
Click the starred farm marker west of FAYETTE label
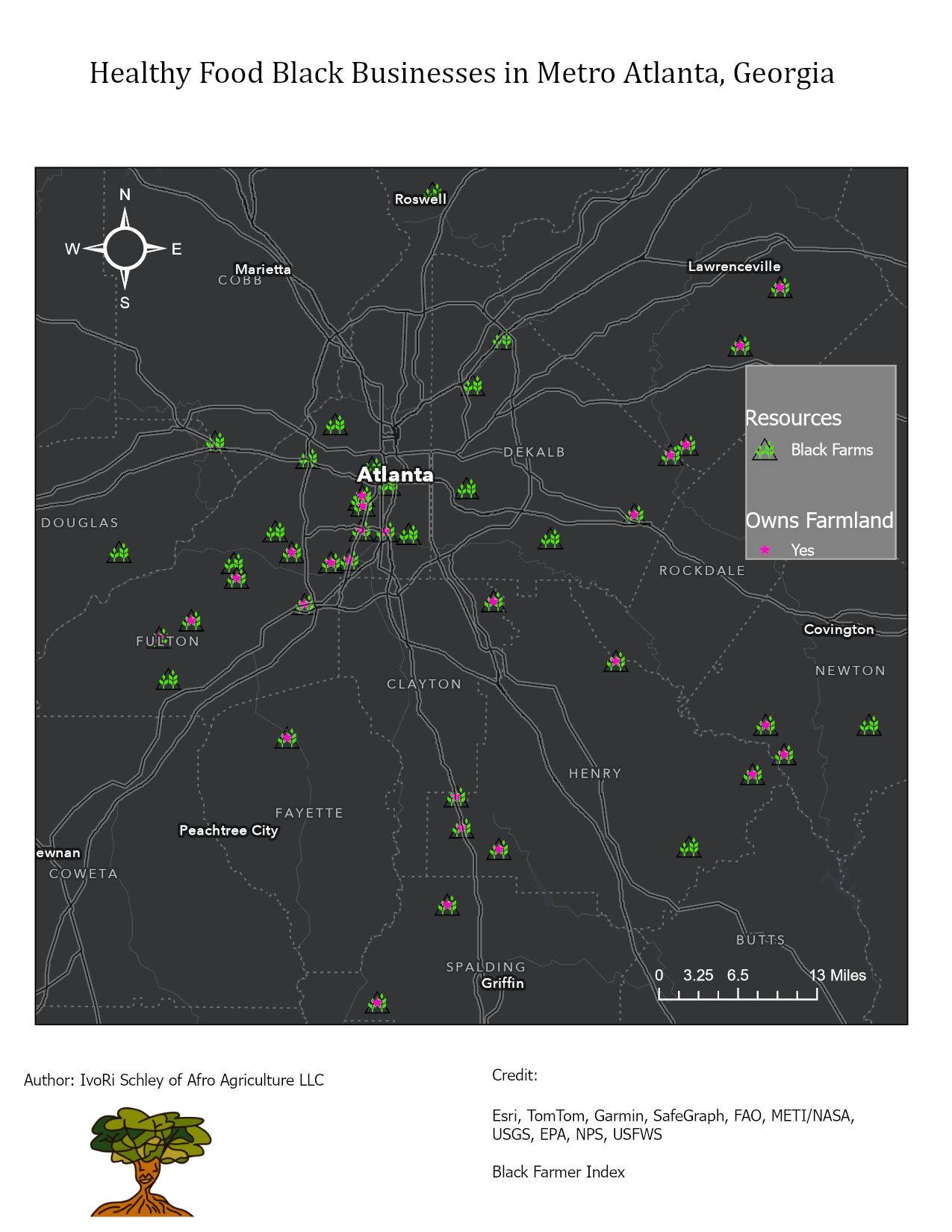(x=287, y=738)
